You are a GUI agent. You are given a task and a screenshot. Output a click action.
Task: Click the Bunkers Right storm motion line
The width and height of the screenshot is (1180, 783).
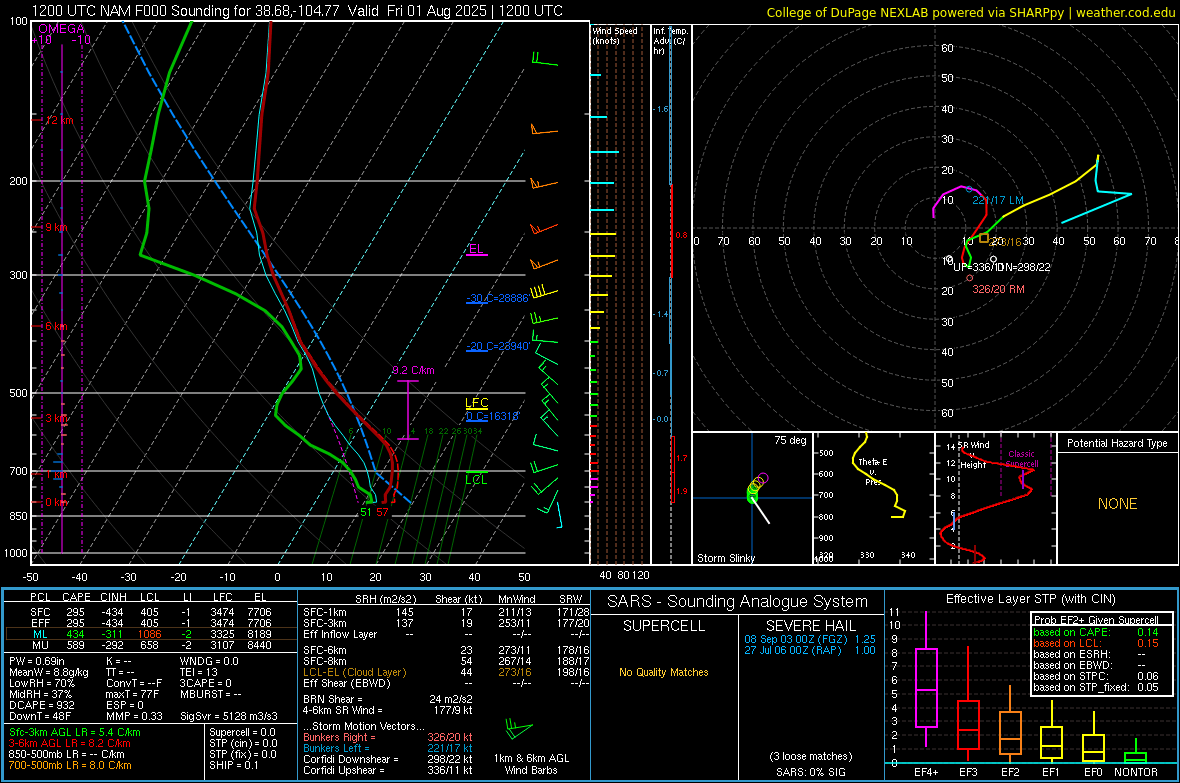coord(388,737)
